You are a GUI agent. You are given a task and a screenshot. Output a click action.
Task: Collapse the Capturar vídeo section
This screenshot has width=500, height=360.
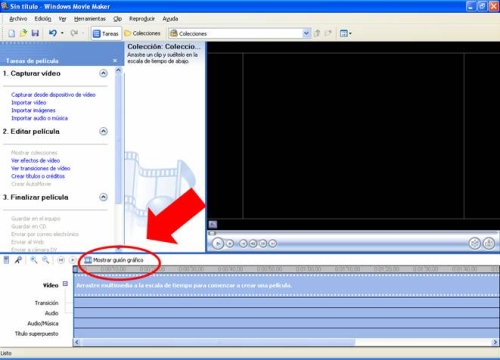pos(104,73)
